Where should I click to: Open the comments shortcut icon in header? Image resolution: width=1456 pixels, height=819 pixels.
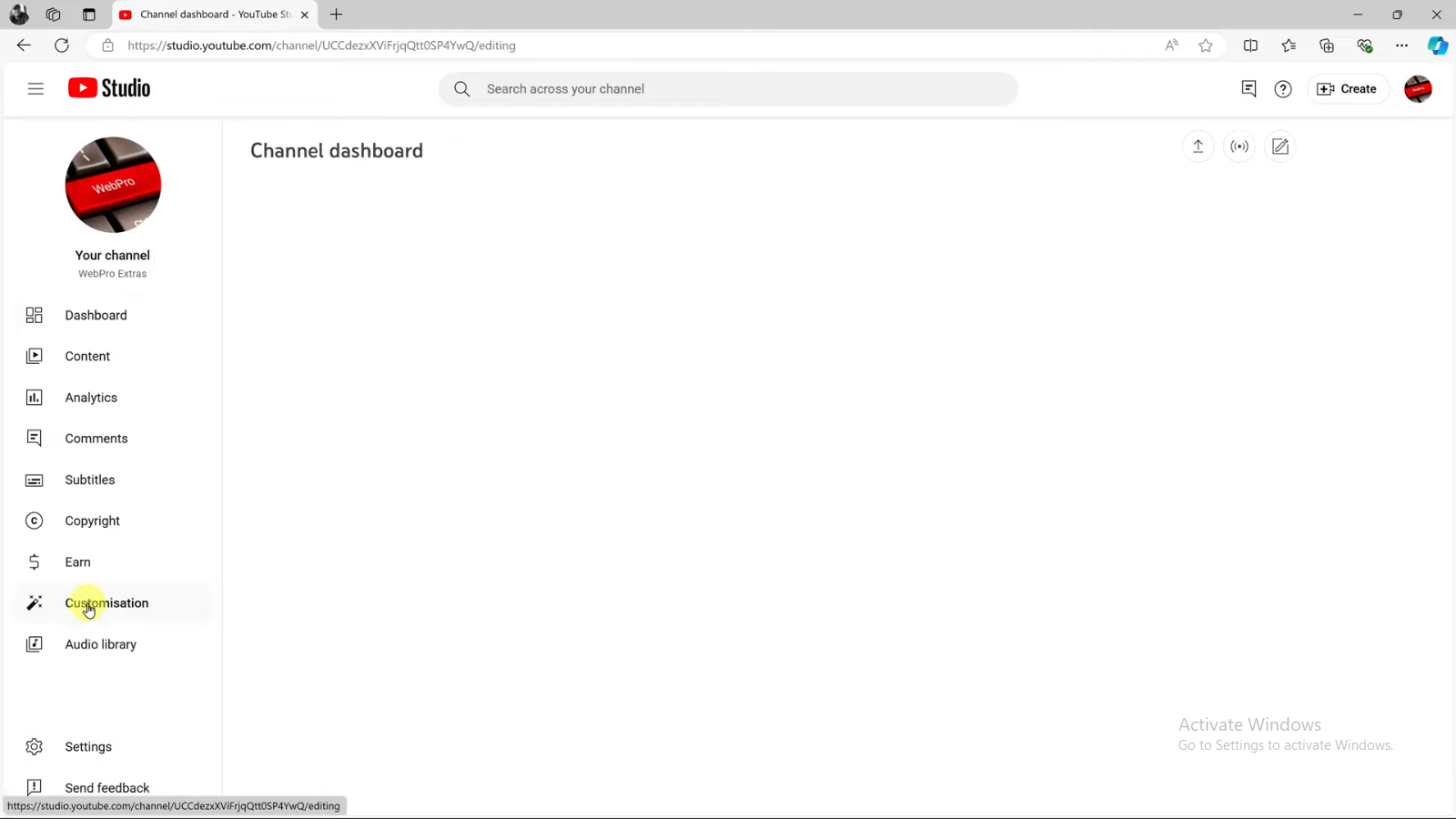coord(1249,88)
